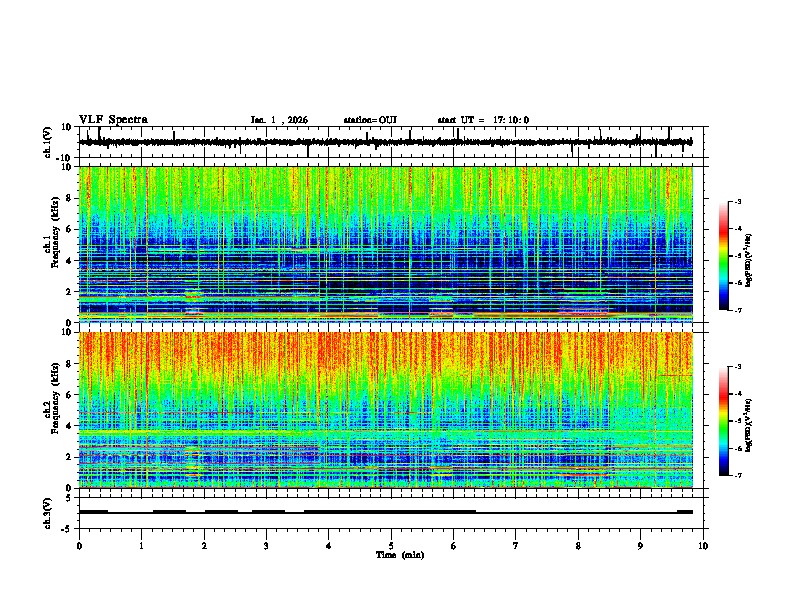This screenshot has width=792, height=612.
Task: Click the "ch.1(V)" waveform axis label
Action: click(x=48, y=142)
